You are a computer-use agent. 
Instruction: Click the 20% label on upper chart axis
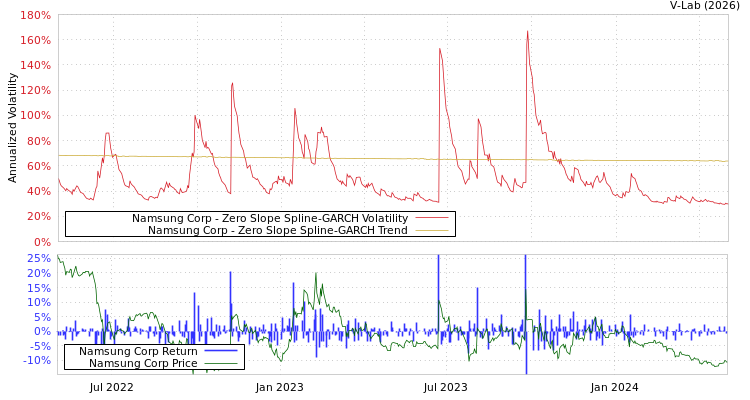[x=38, y=217]
